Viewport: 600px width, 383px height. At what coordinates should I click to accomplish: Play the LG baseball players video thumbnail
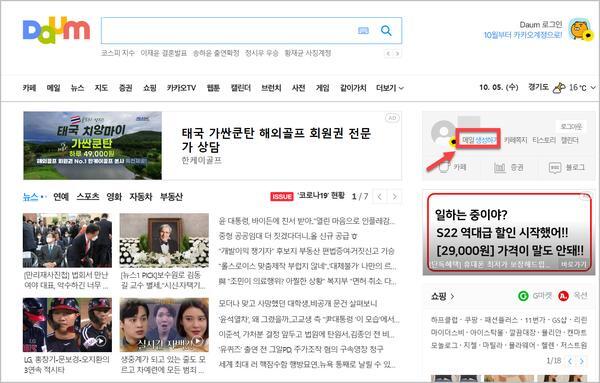pyautogui.click(x=67, y=325)
